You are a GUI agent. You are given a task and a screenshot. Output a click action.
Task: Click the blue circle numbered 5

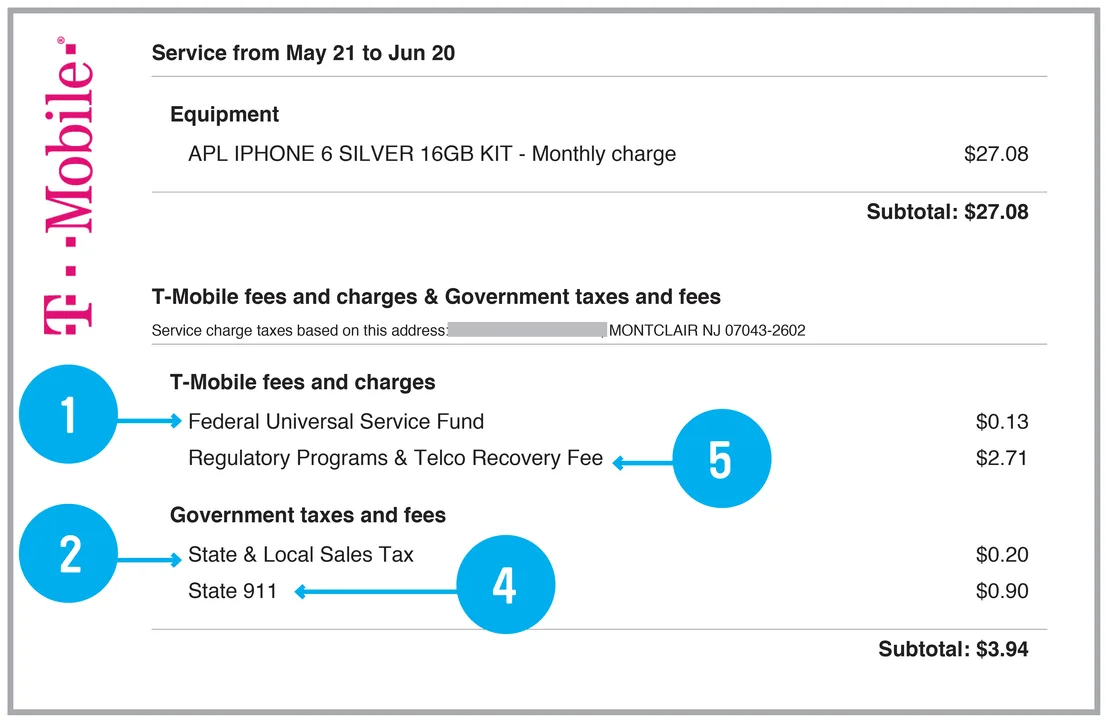pos(721,458)
